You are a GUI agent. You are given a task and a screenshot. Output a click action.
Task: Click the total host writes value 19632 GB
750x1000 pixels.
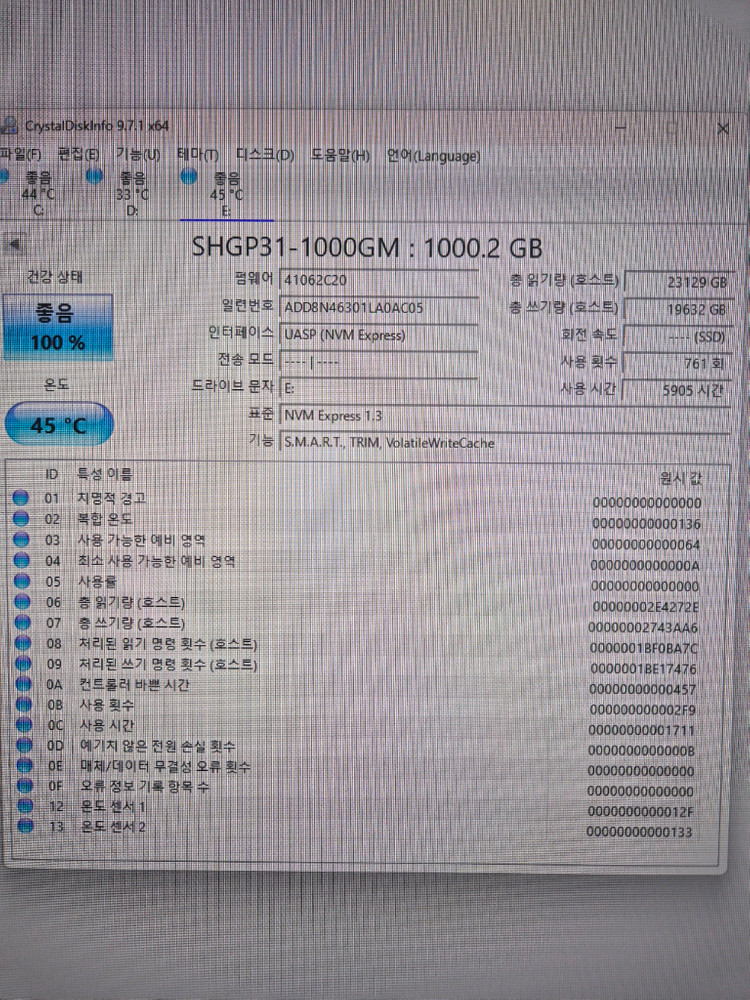point(677,310)
